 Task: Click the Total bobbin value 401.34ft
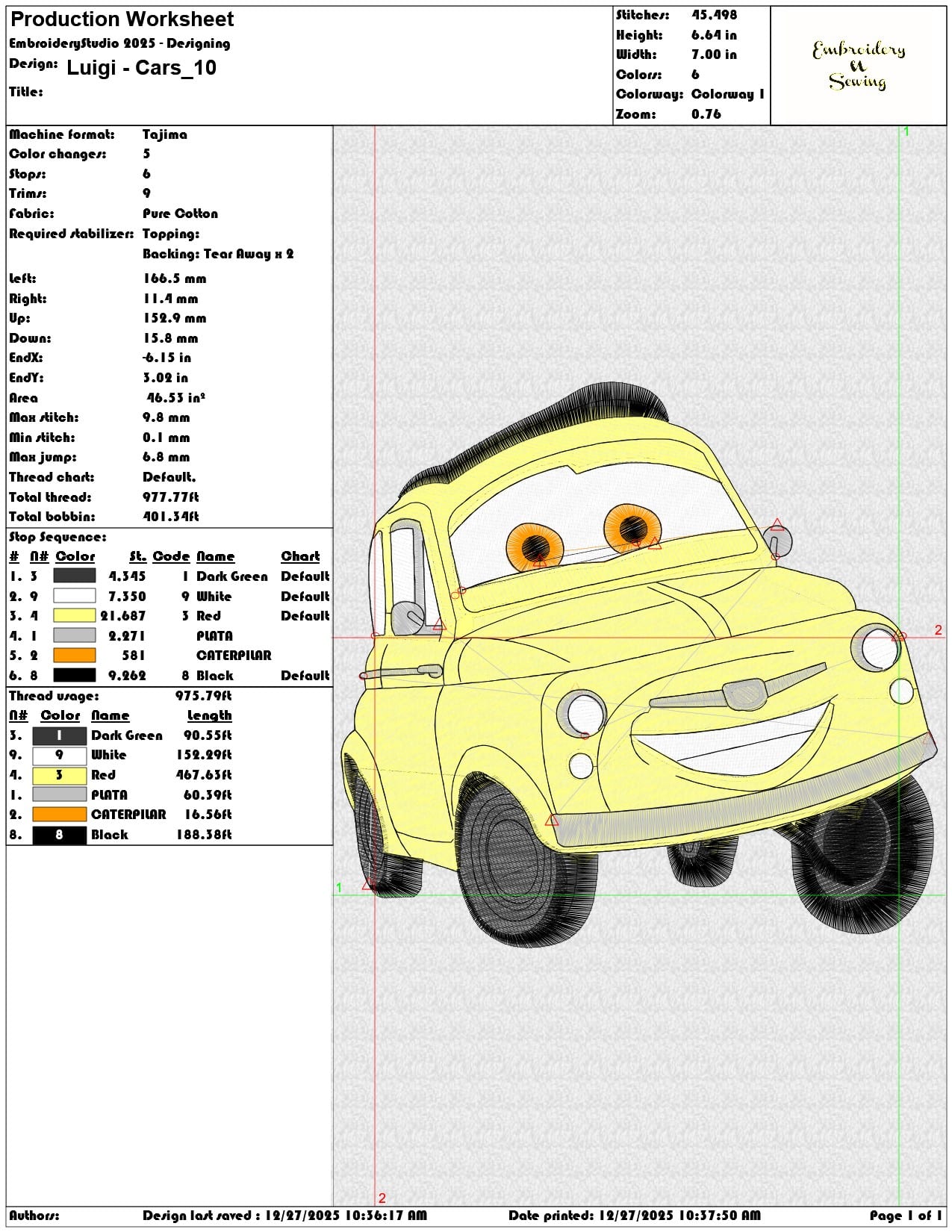pyautogui.click(x=171, y=517)
